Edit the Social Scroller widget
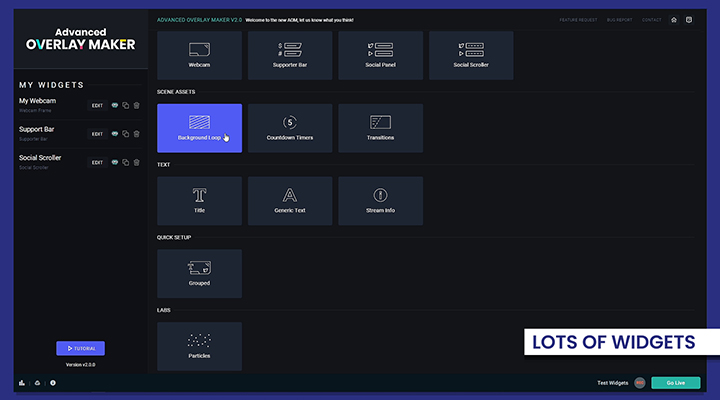720x400 pixels. pos(97,162)
